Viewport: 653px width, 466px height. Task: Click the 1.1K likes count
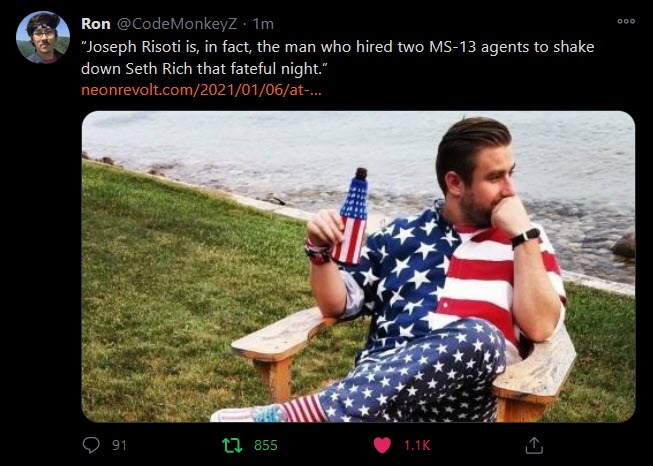point(417,445)
